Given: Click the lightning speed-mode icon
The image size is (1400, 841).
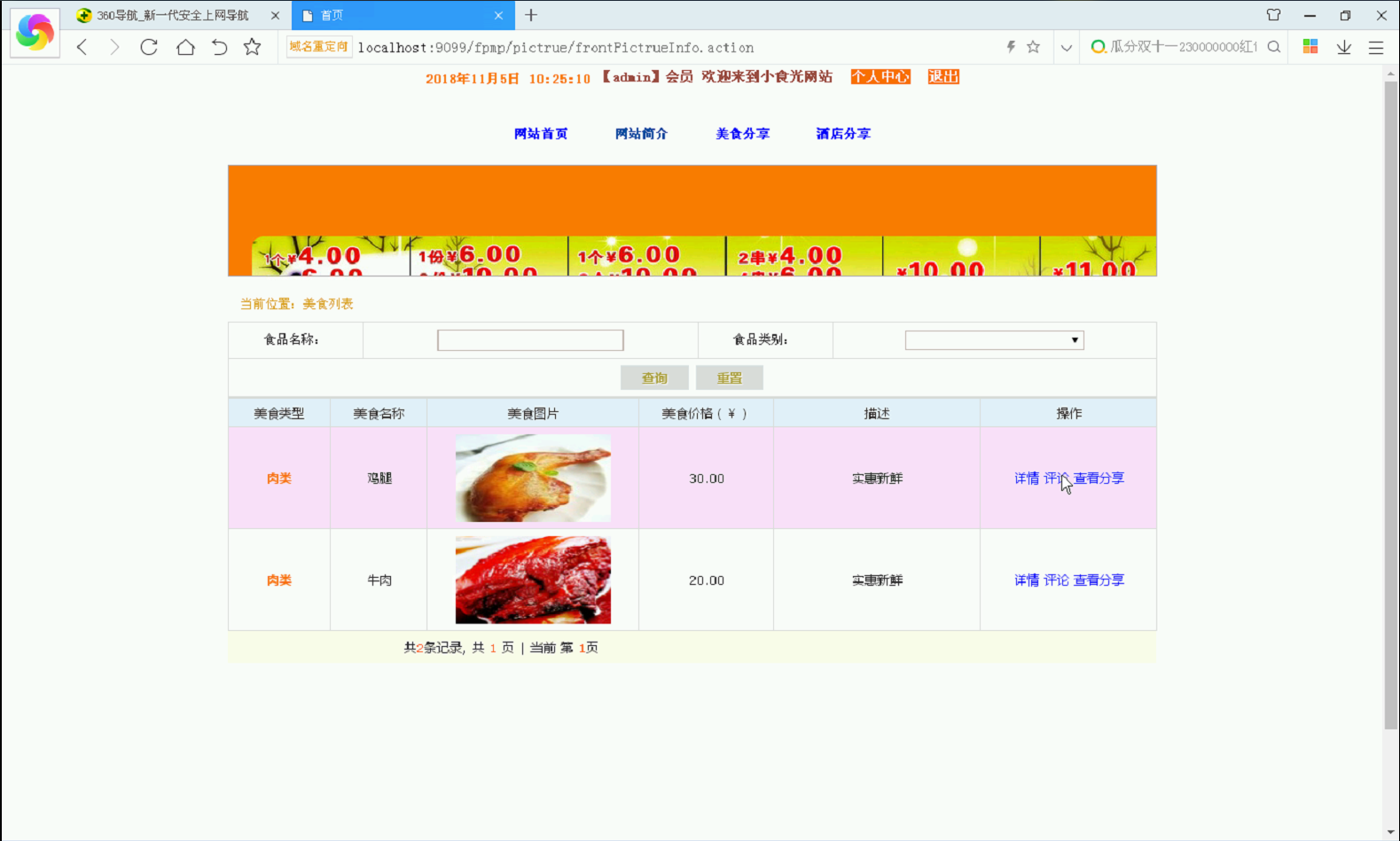Looking at the screenshot, I should 1011,47.
